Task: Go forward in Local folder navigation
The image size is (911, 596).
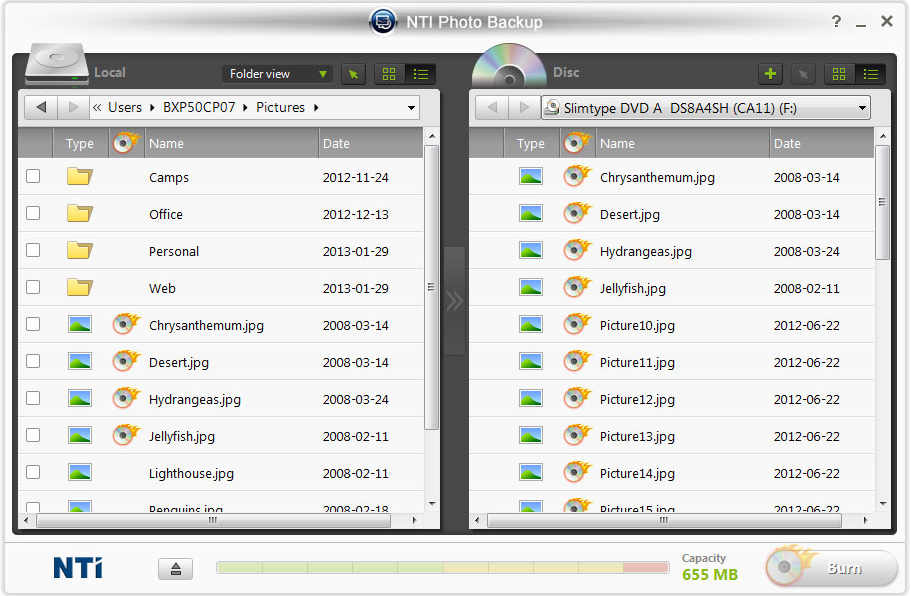Action: point(73,107)
